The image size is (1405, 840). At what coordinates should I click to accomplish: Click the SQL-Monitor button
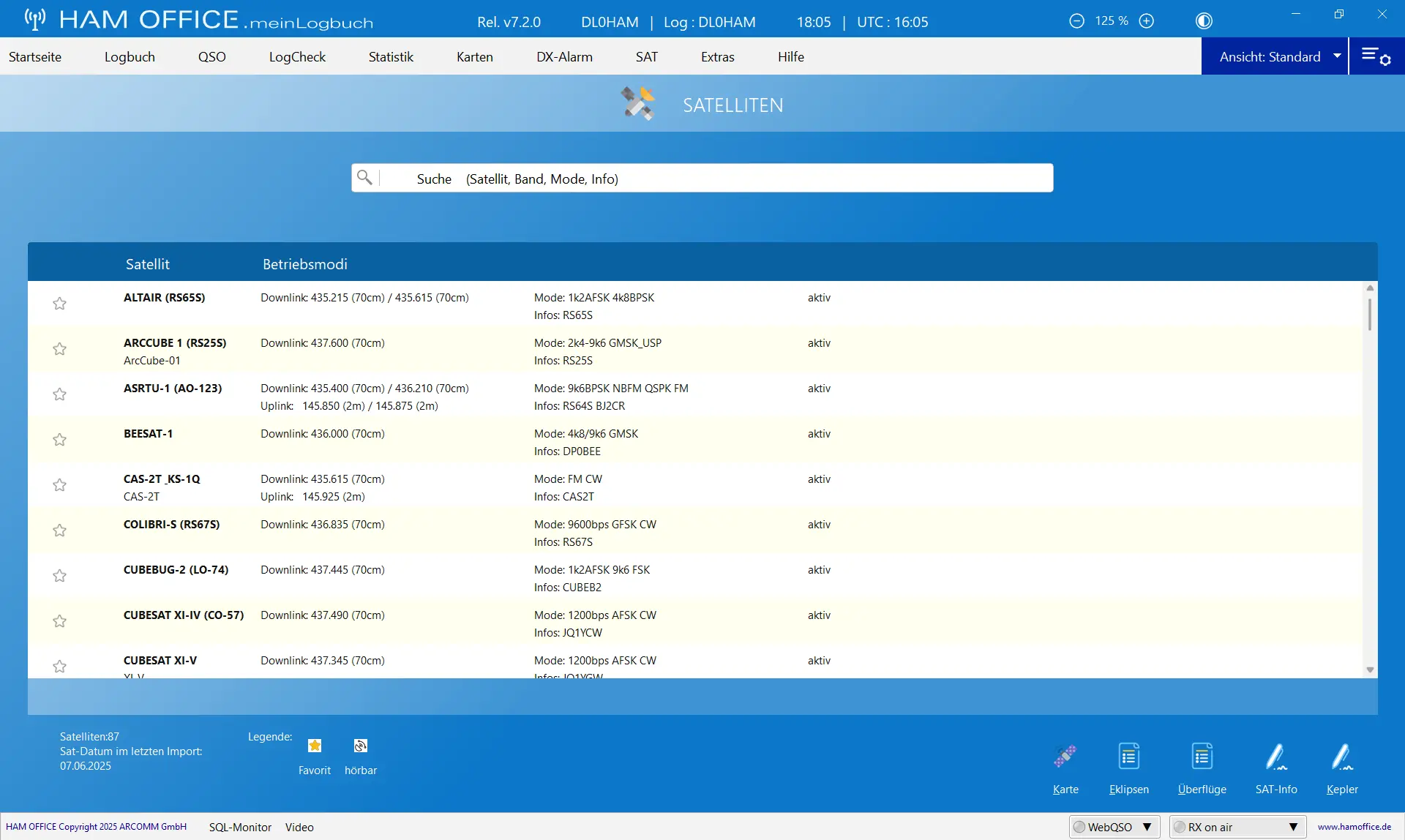point(240,827)
